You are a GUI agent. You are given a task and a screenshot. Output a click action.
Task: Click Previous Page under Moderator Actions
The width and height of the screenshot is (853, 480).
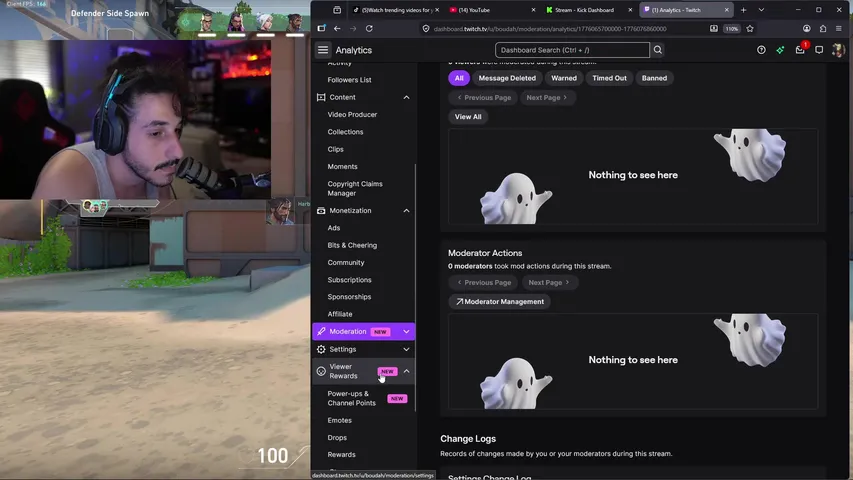[484, 283]
